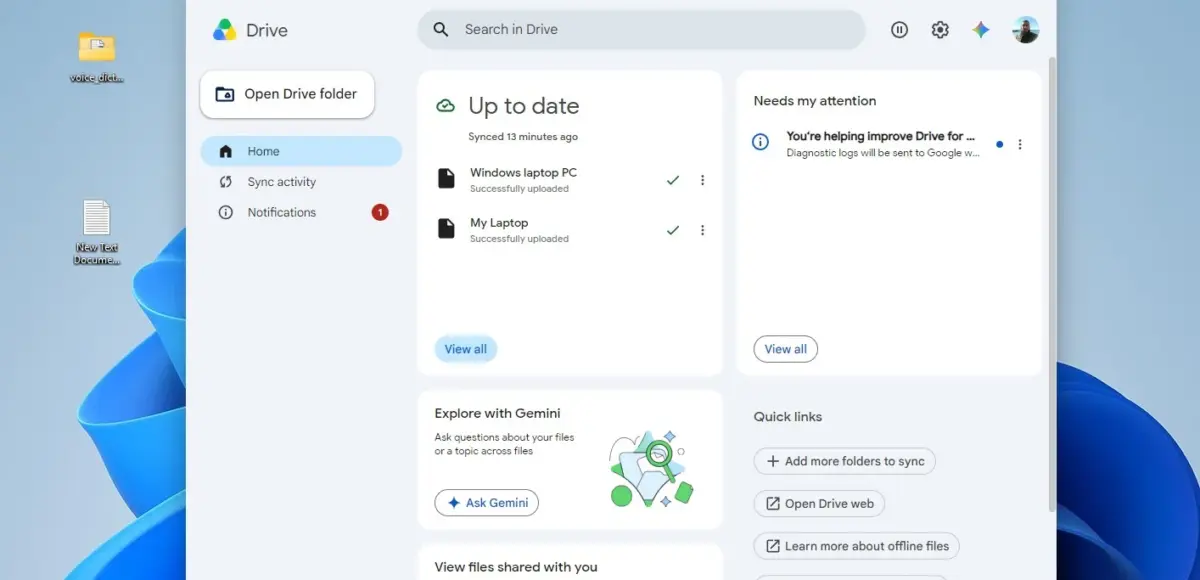Click Learn more about offline files
This screenshot has height=580, width=1200.
point(857,546)
